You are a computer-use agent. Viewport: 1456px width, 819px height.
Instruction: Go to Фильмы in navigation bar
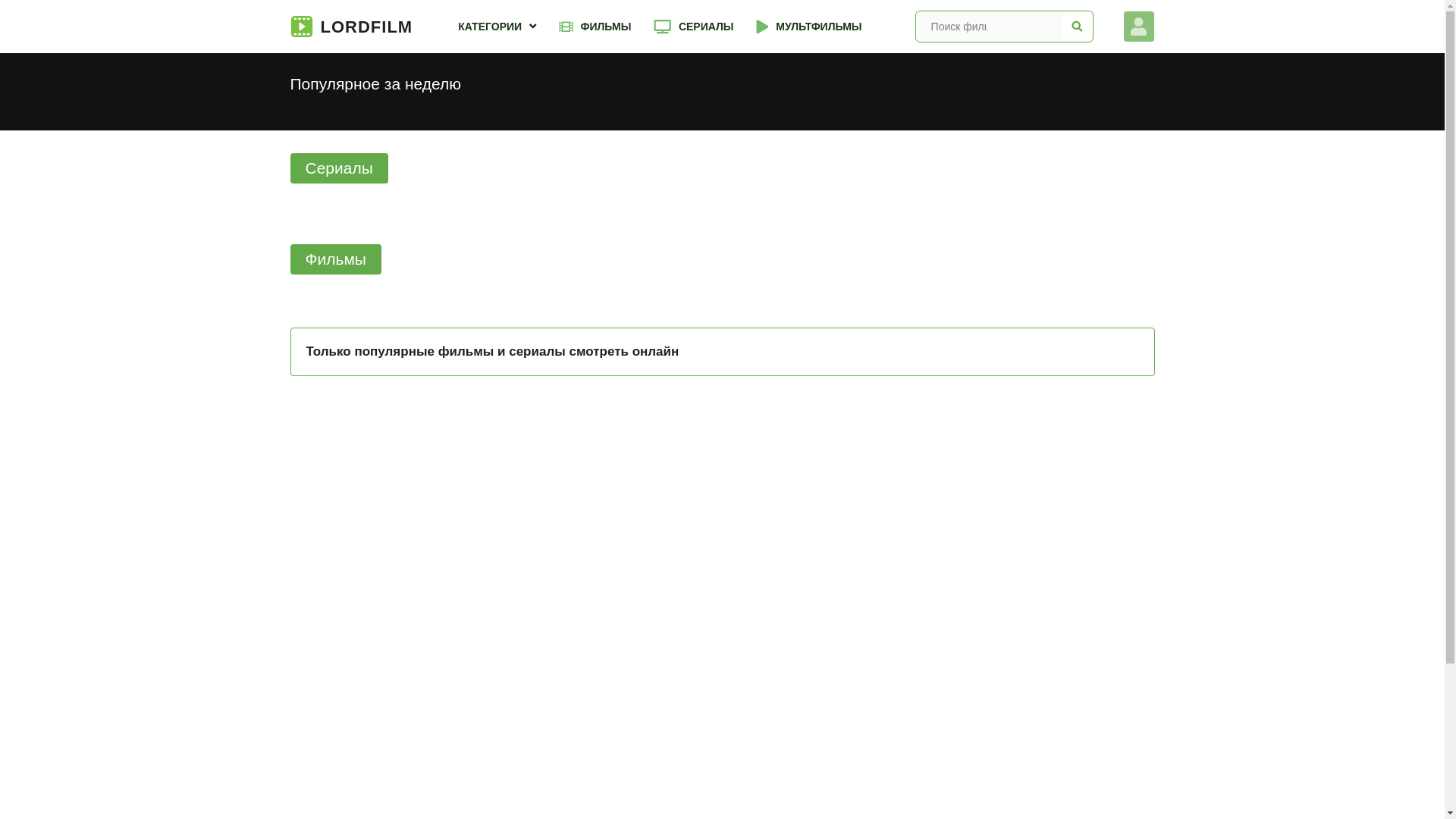pyautogui.click(x=605, y=27)
